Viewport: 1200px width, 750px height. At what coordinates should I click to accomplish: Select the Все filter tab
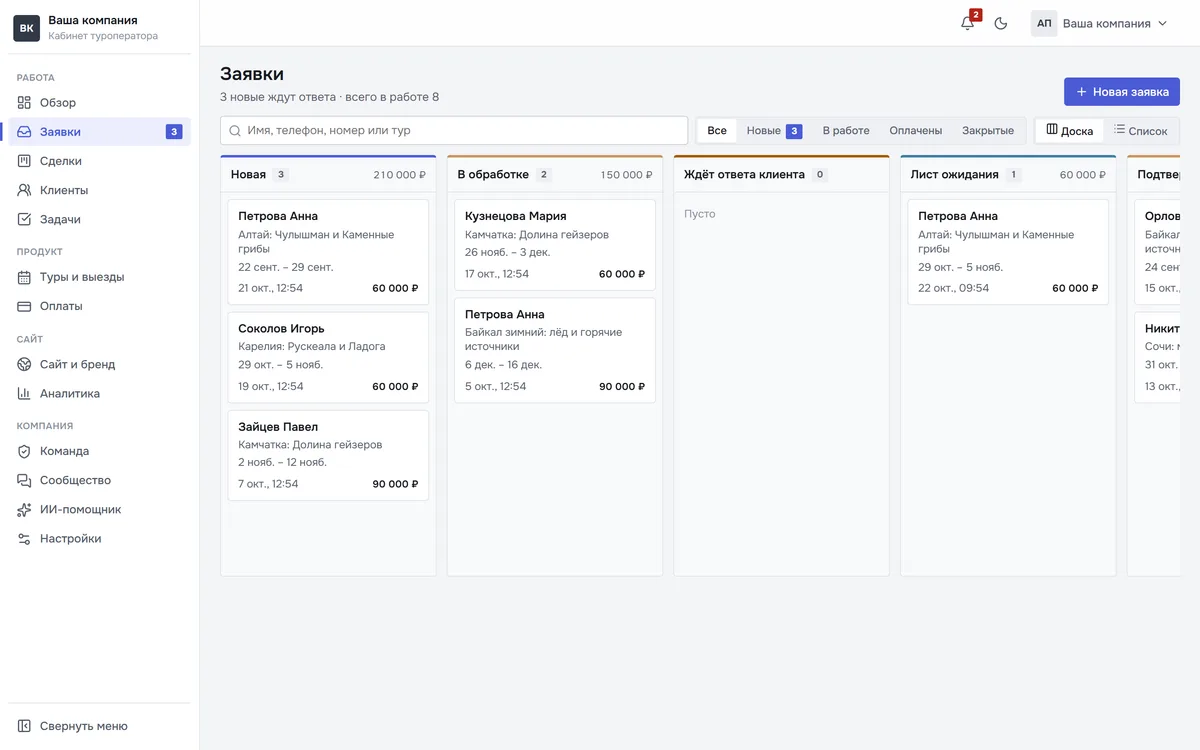click(717, 130)
